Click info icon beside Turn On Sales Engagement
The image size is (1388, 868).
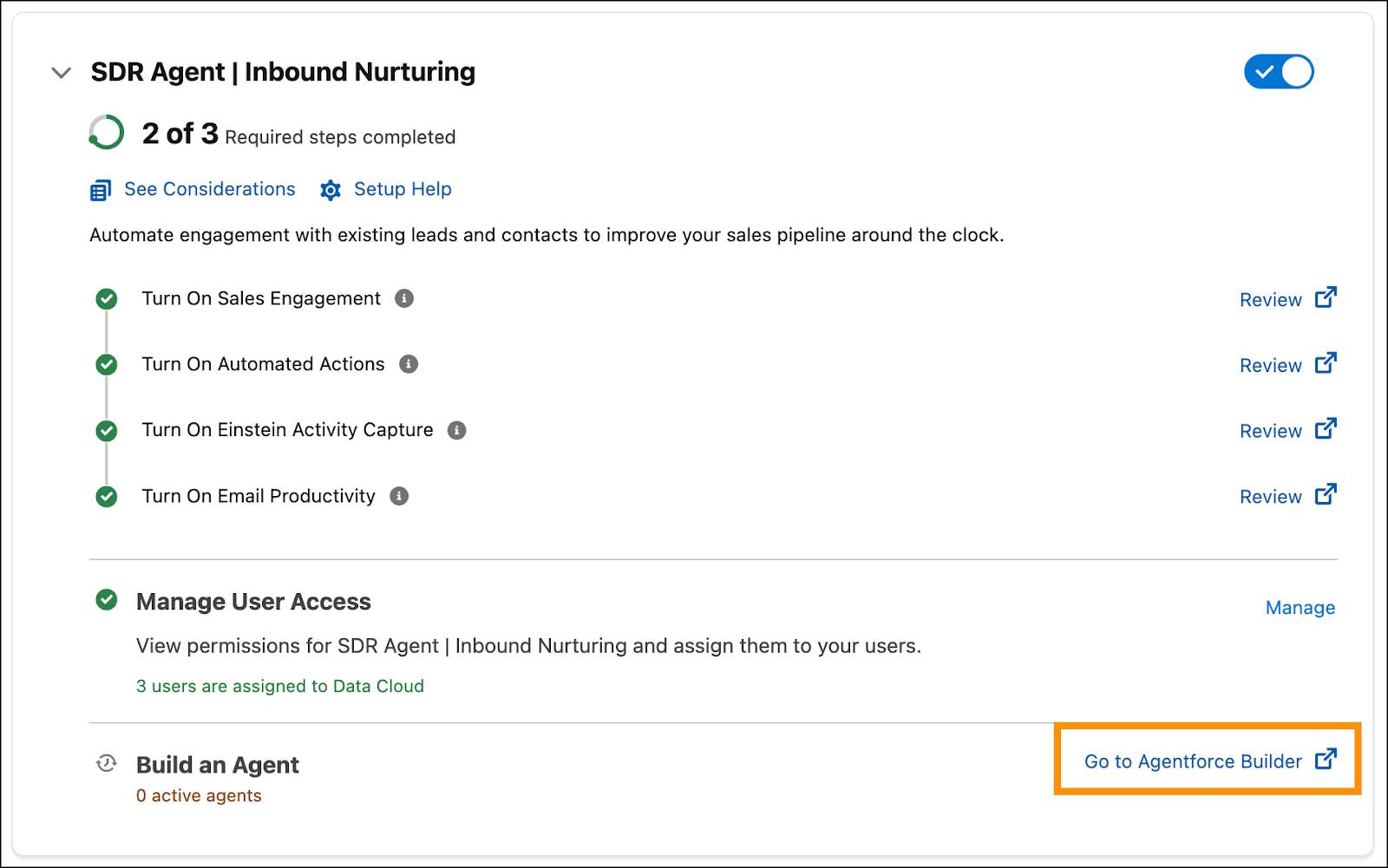[x=404, y=298]
